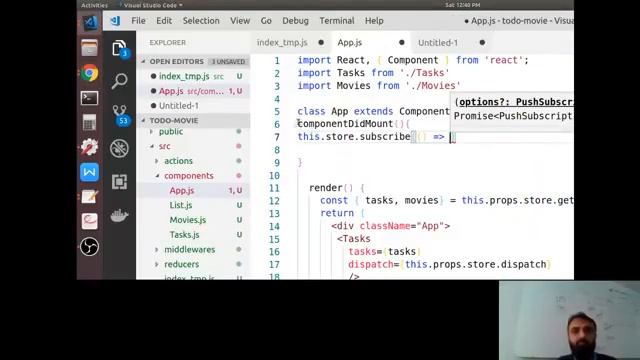The width and height of the screenshot is (640, 360).
Task: Launch Google Chrome from the dock
Action: pos(89,73)
